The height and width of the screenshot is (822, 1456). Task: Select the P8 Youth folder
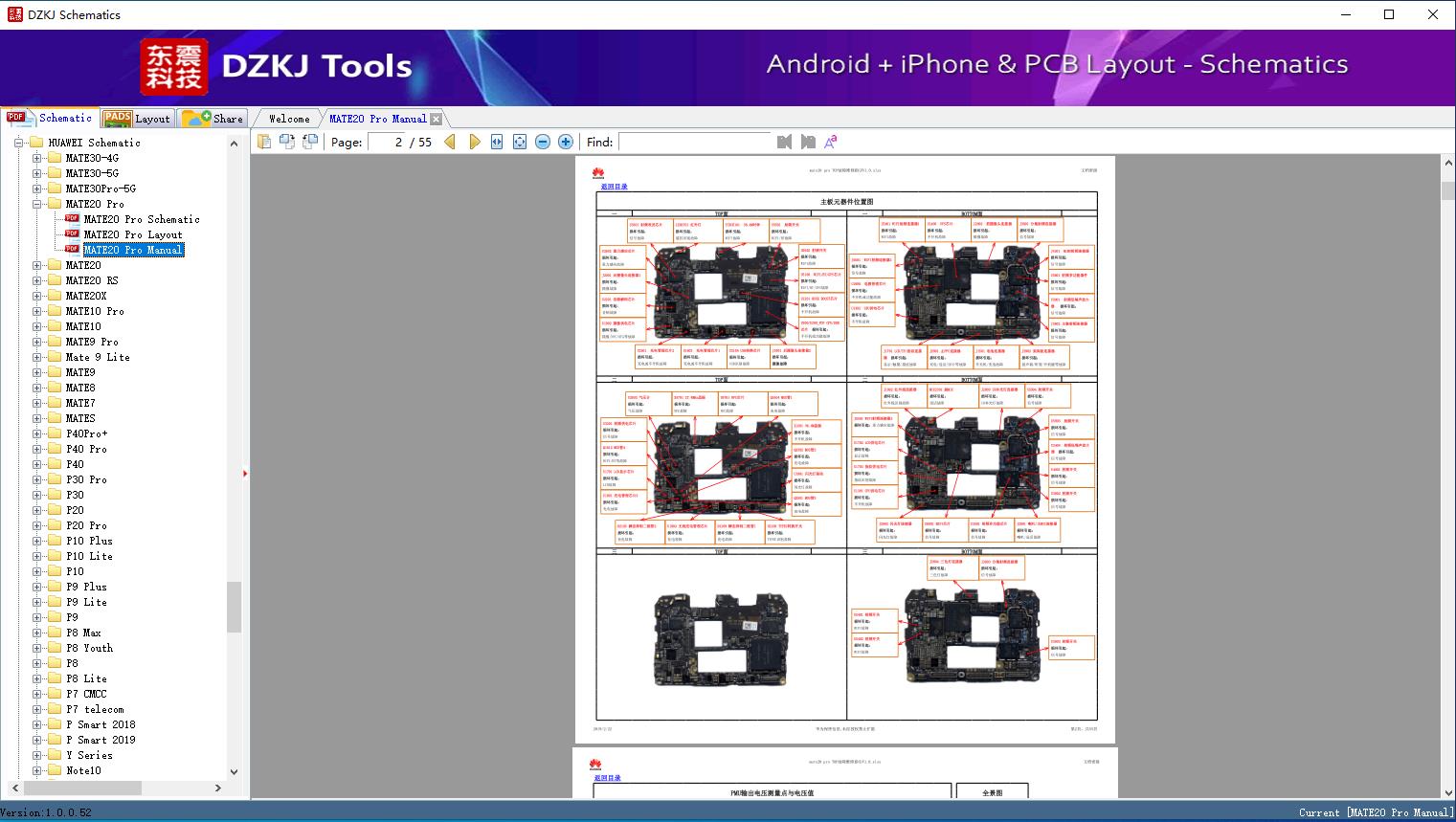89,648
